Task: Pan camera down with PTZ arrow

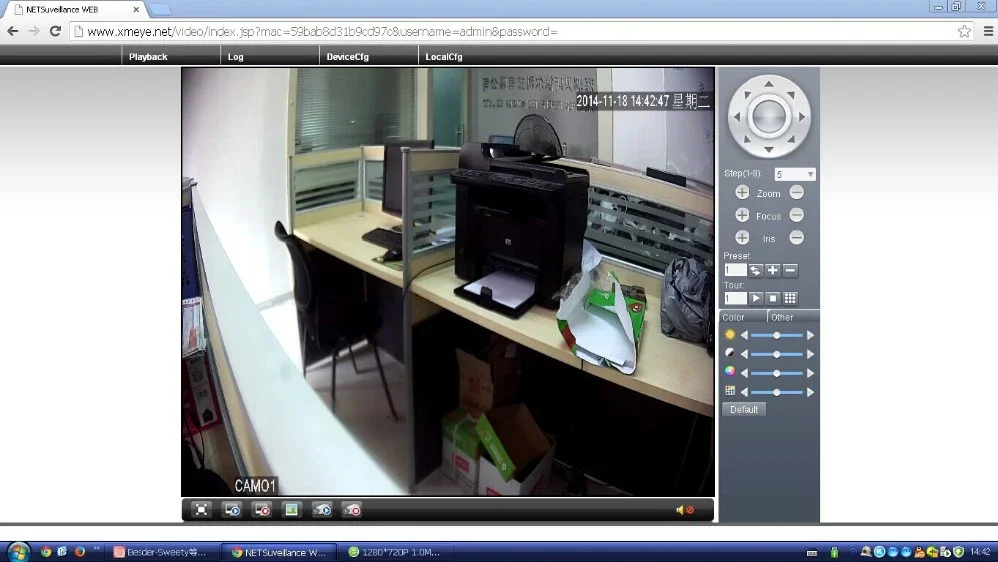Action: [x=769, y=150]
